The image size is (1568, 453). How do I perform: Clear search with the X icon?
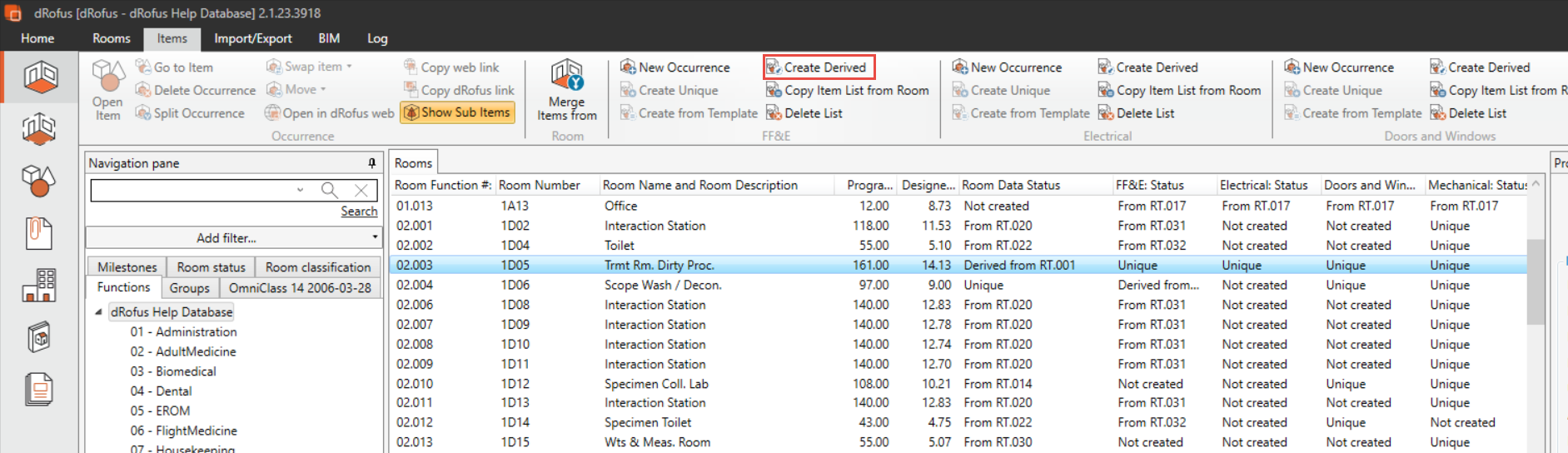click(361, 191)
